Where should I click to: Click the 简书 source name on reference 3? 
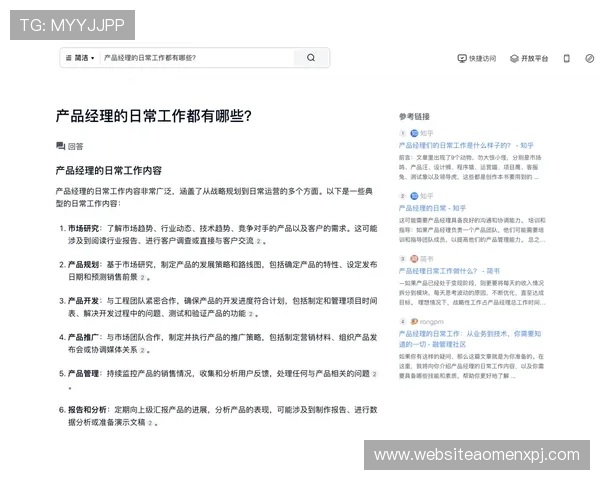[427, 259]
